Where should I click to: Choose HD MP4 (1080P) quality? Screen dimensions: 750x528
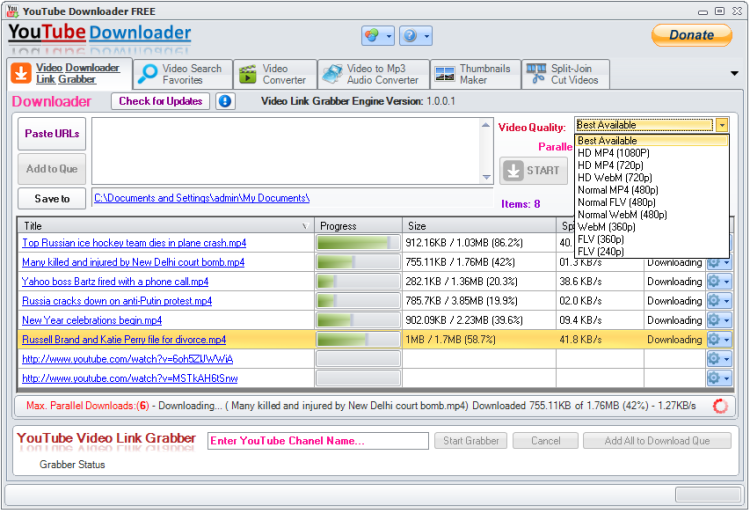pos(651,153)
